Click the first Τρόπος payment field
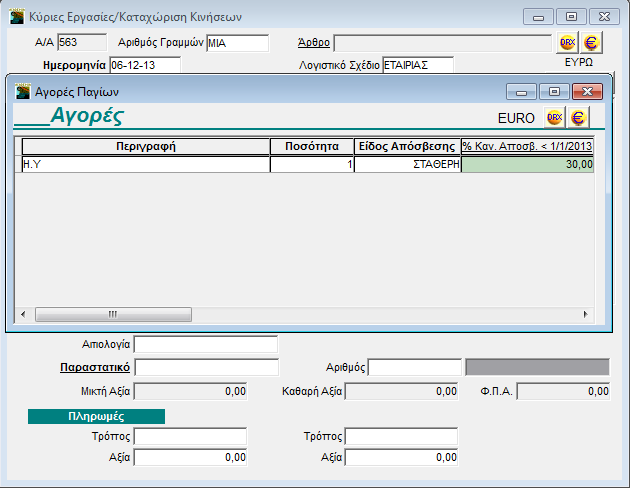The height and width of the screenshot is (488, 630). pyautogui.click(x=190, y=436)
